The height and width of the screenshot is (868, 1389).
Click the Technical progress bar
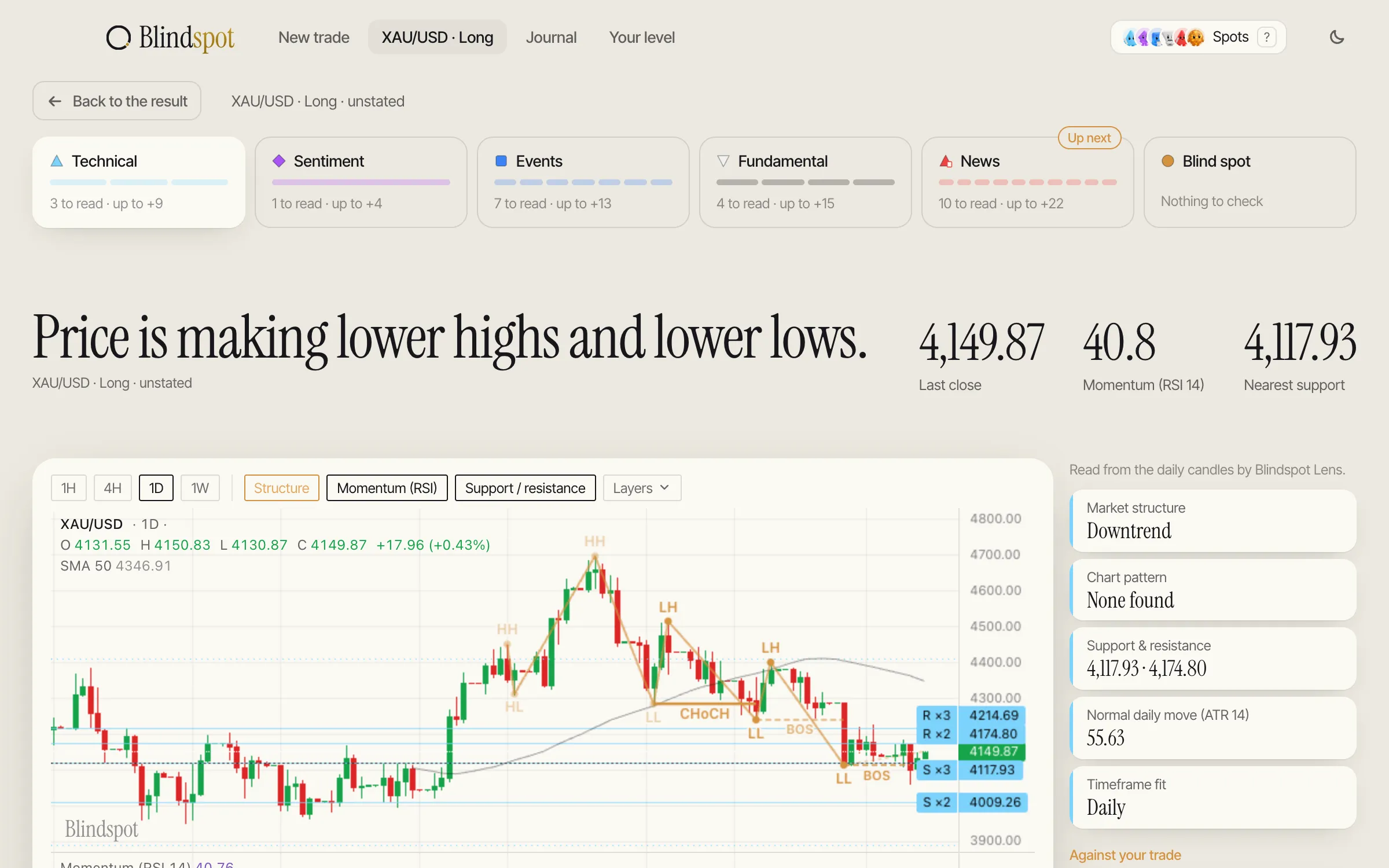pos(139,182)
